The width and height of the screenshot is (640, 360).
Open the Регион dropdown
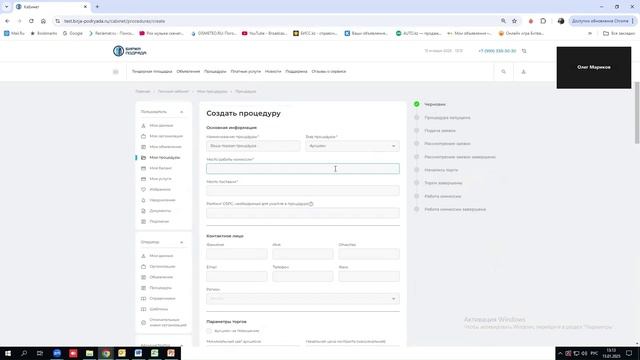[303, 299]
